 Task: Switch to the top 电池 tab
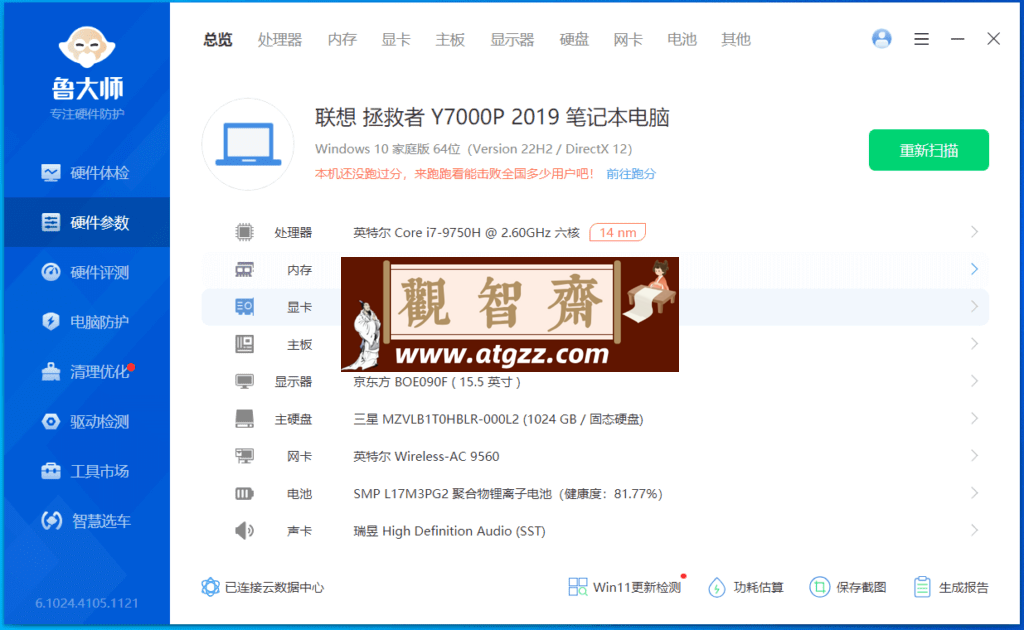tap(682, 40)
